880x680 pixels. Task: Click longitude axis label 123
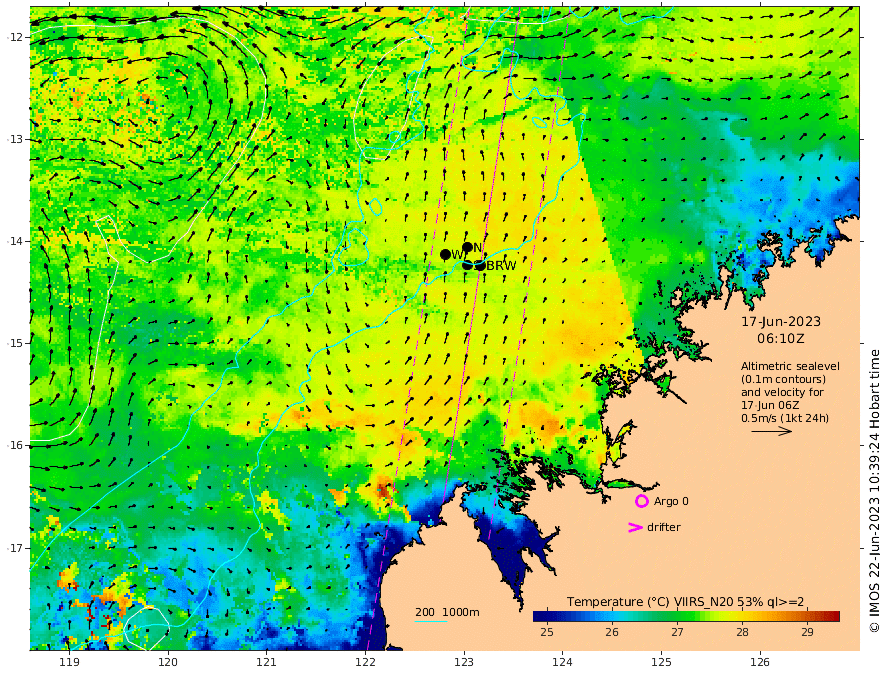click(464, 662)
